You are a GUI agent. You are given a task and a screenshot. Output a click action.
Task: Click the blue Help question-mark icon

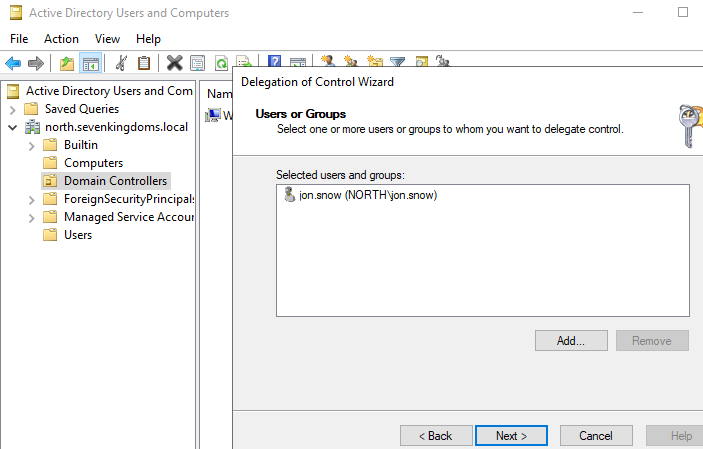(274, 61)
